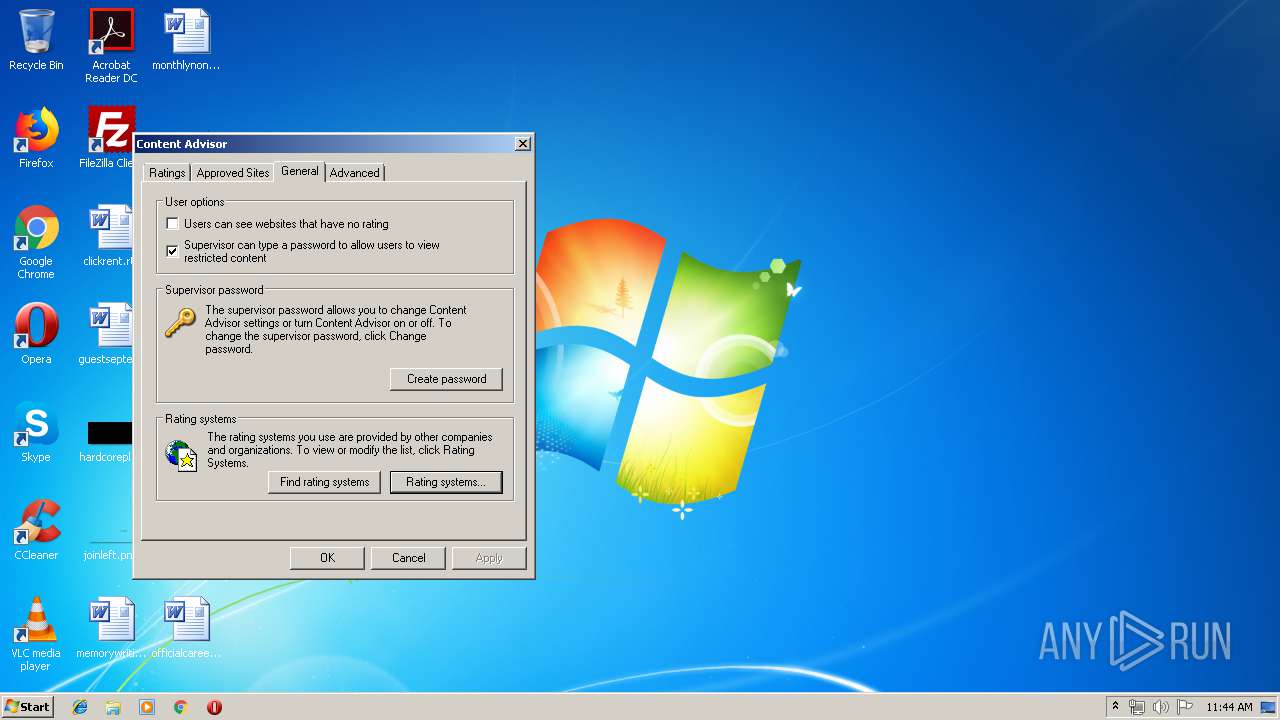This screenshot has height=720, width=1280.
Task: Select the memorywrit Word document icon
Action: (111, 628)
